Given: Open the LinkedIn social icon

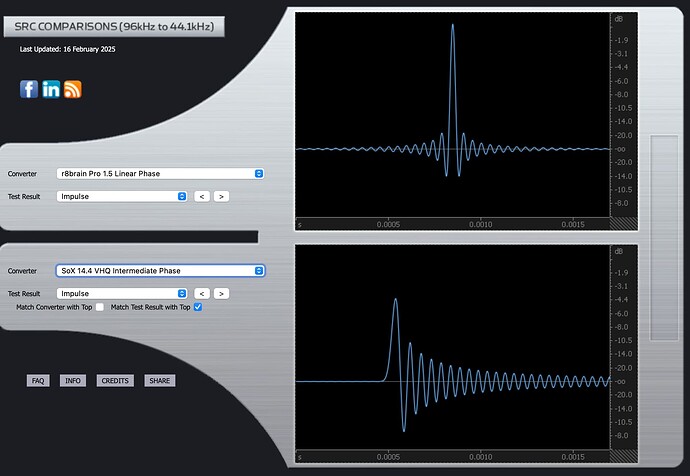Looking at the screenshot, I should point(51,89).
